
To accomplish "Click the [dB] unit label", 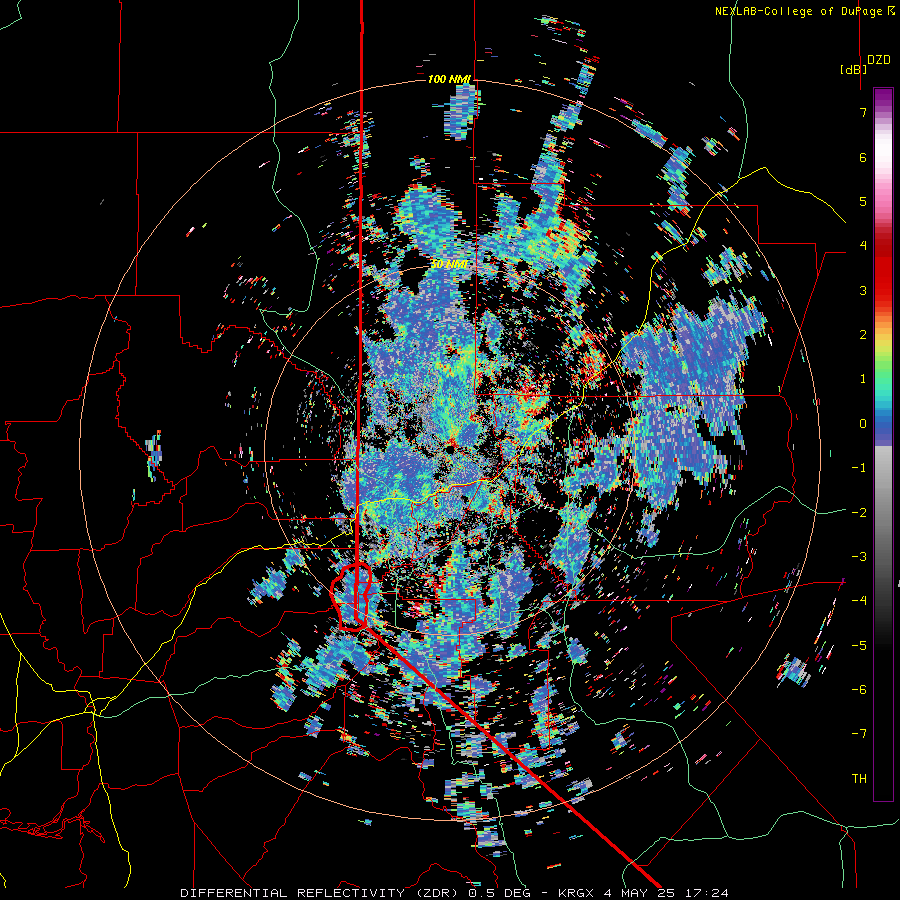I will click(853, 69).
